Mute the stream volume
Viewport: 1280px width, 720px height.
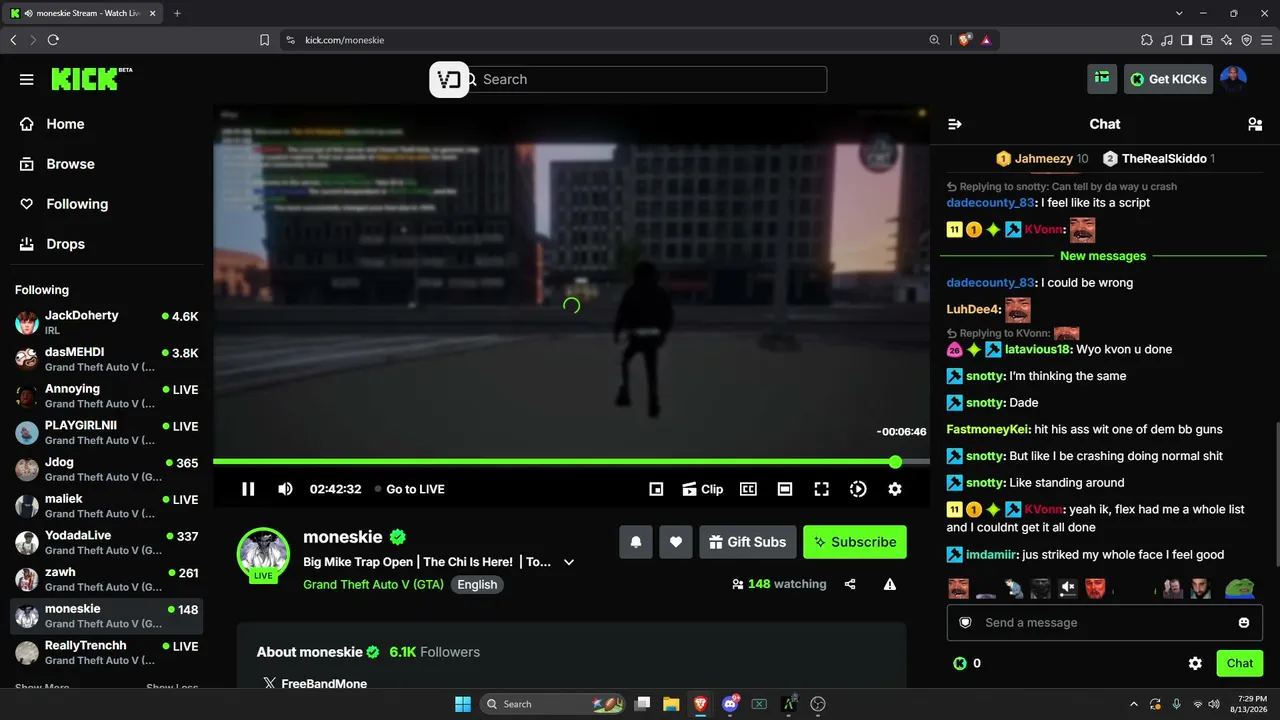[x=285, y=489]
